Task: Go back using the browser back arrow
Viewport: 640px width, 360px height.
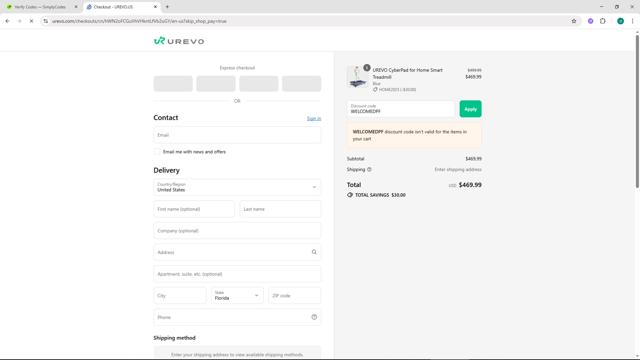Action: (x=7, y=21)
